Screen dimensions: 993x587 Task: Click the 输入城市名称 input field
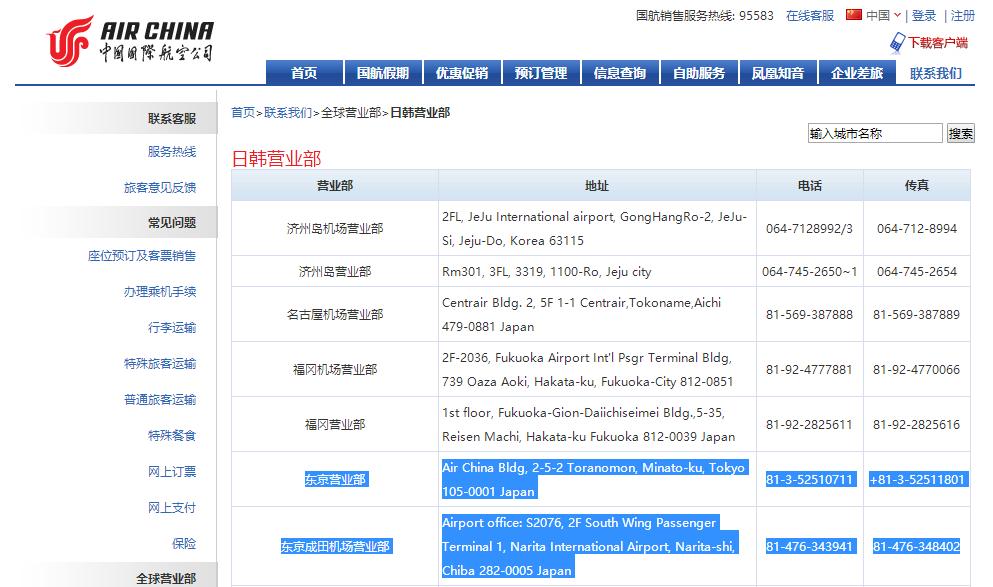tap(874, 132)
